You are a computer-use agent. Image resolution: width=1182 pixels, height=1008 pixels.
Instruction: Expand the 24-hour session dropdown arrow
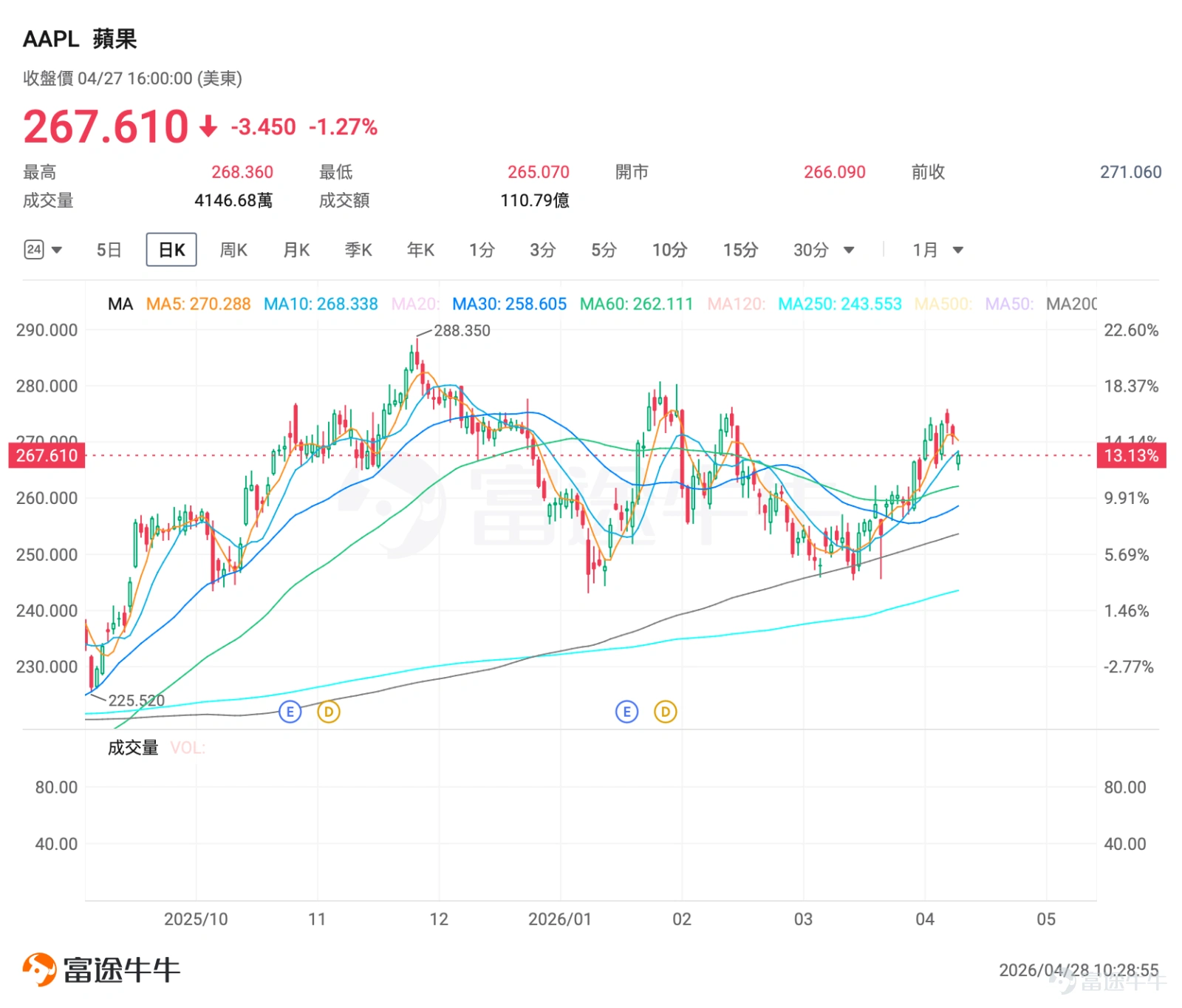tap(56, 251)
